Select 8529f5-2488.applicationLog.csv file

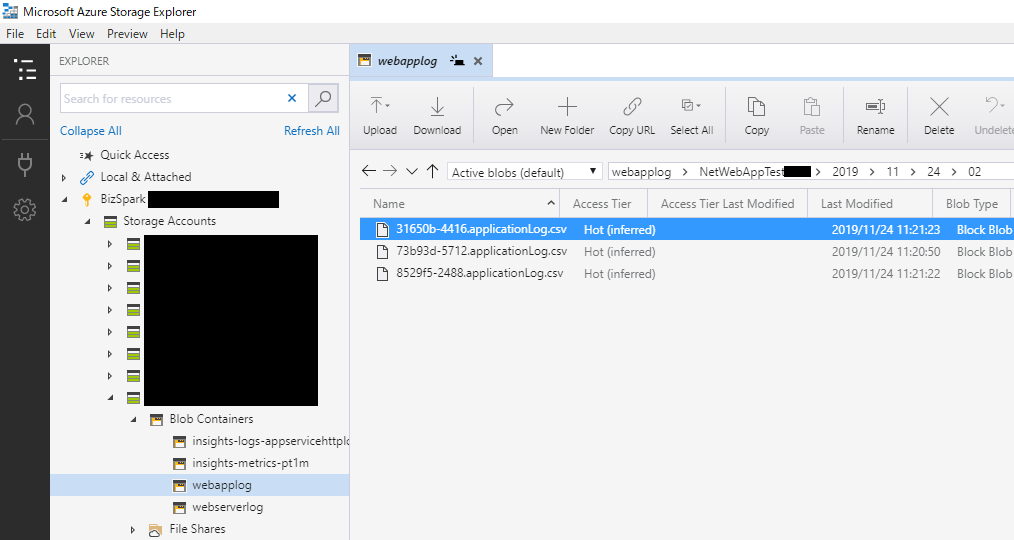[687, 274]
